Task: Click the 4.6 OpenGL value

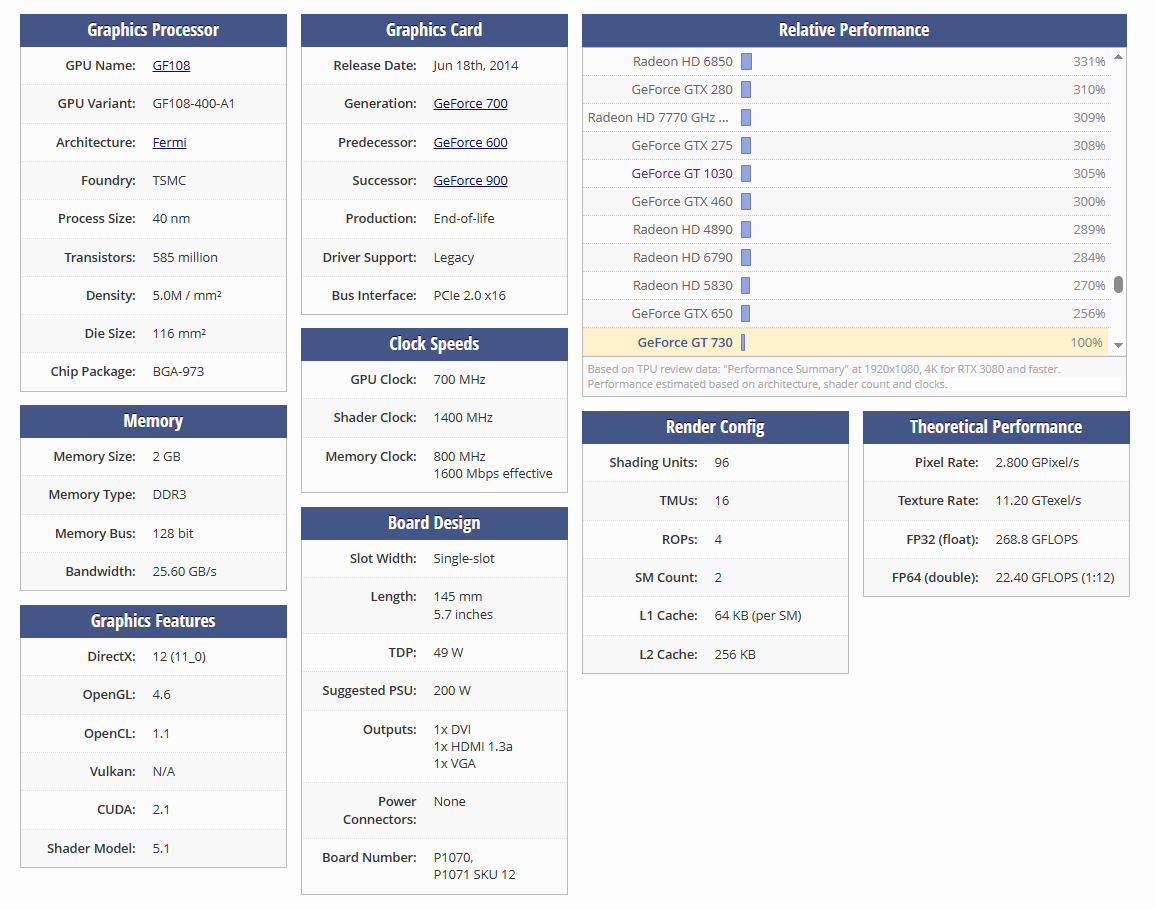Action: (161, 695)
